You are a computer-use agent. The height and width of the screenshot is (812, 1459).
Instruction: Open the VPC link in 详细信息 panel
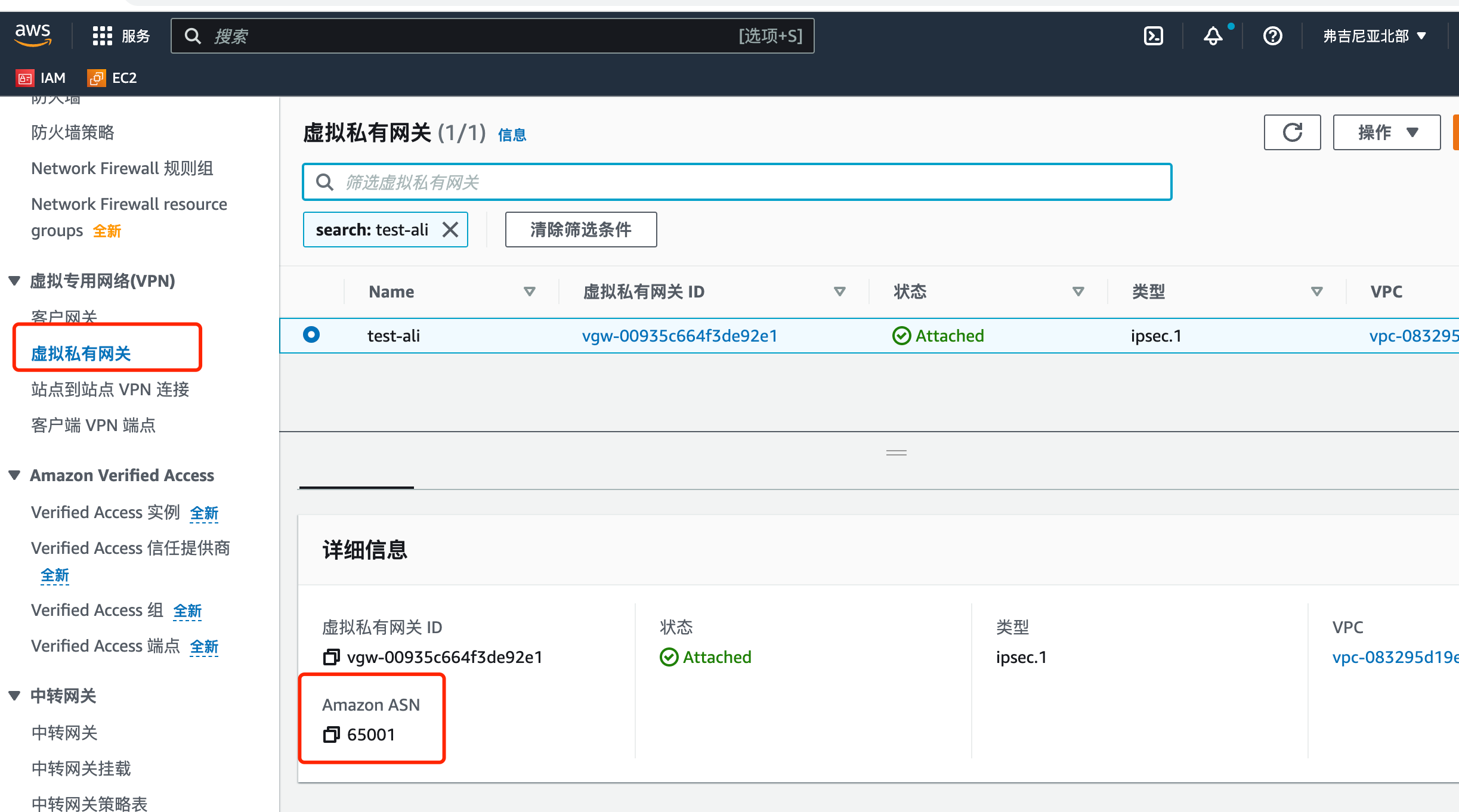1396,657
